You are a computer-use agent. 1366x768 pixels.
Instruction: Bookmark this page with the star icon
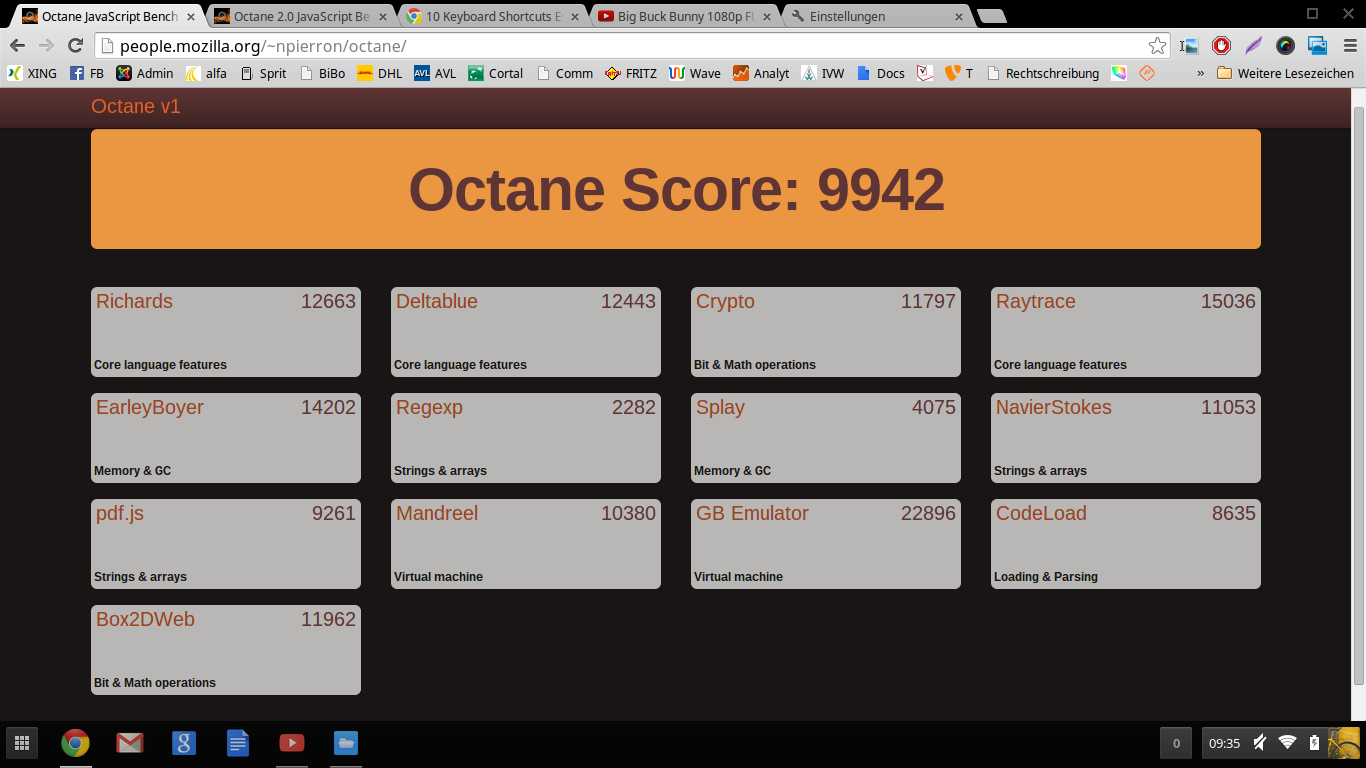1157,46
